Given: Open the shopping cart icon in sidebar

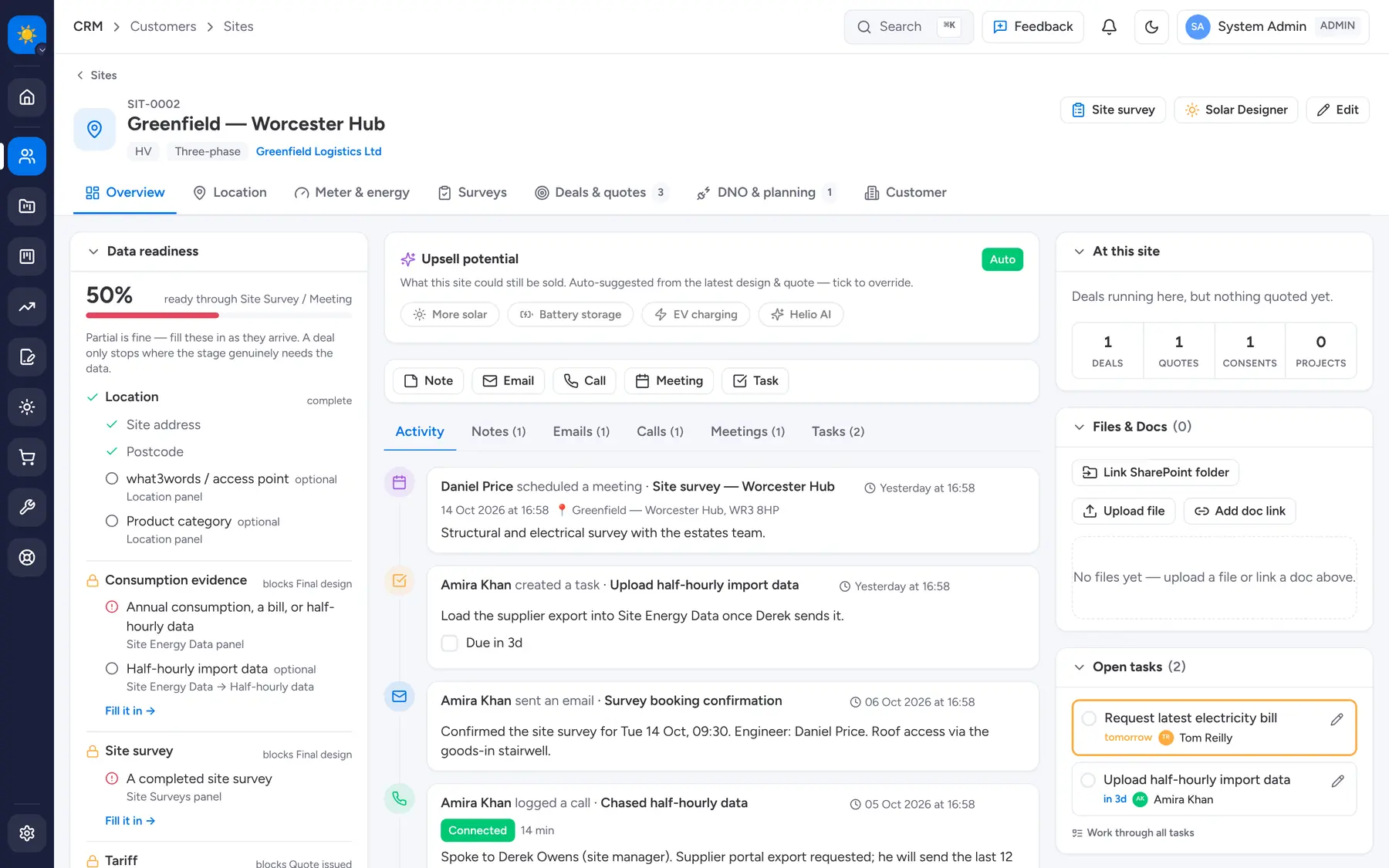Looking at the screenshot, I should tap(27, 458).
